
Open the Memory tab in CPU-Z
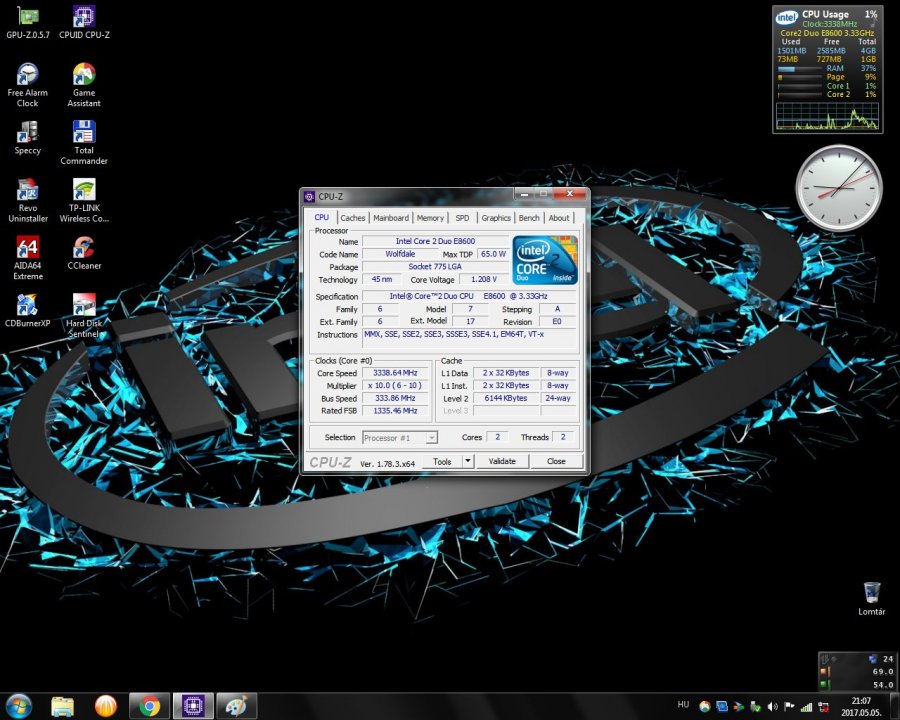click(430, 218)
